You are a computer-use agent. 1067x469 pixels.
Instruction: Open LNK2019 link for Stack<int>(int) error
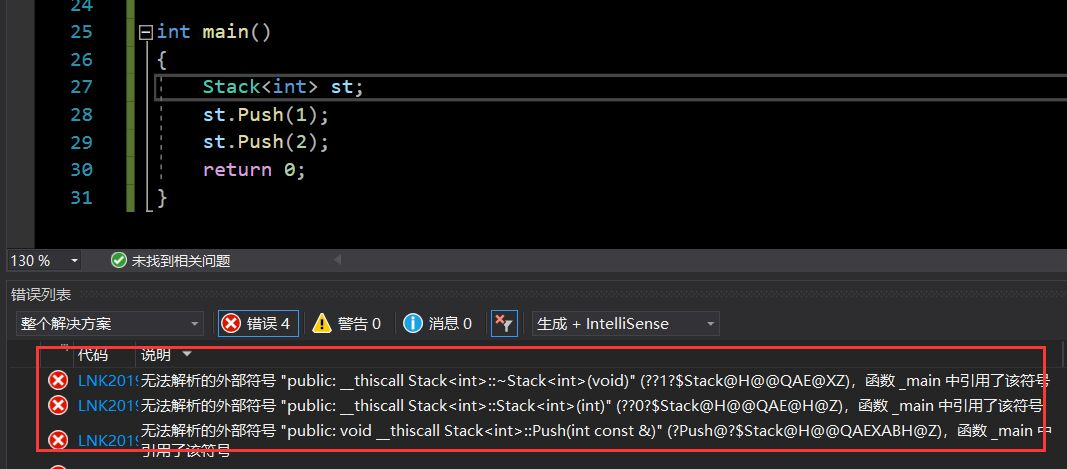click(108, 406)
